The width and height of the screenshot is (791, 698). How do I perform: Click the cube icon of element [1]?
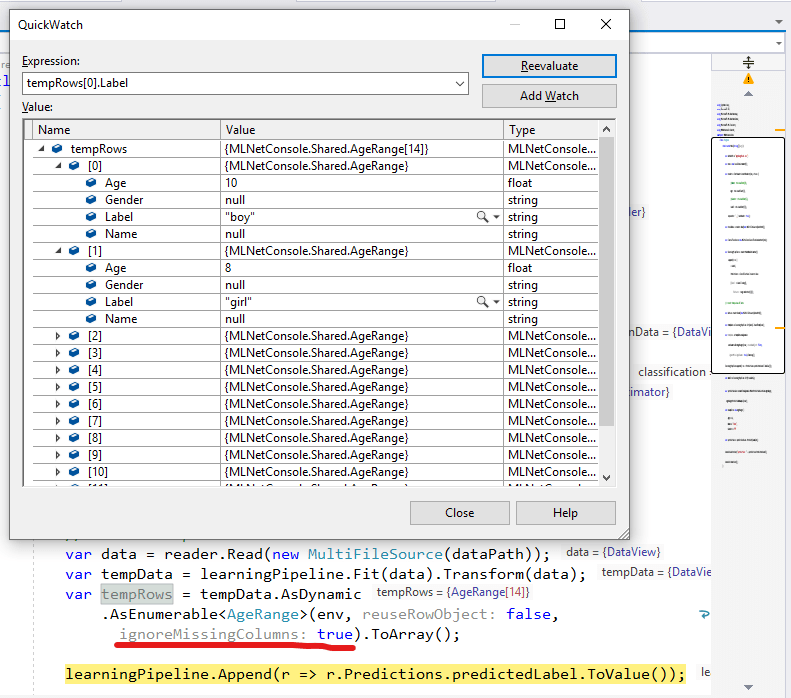pos(74,251)
